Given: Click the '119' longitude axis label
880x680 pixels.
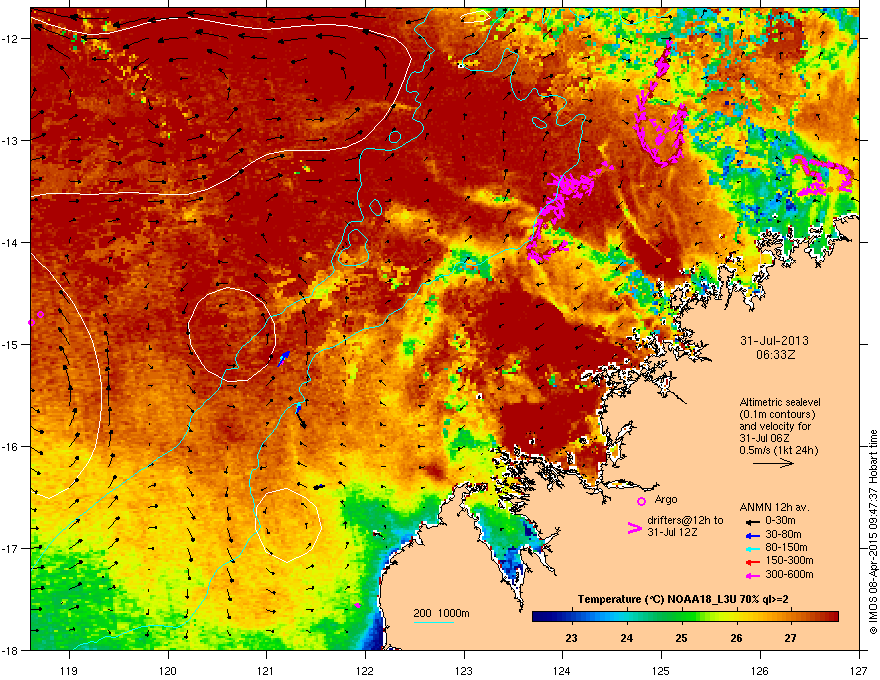Looking at the screenshot, I should pos(70,670).
